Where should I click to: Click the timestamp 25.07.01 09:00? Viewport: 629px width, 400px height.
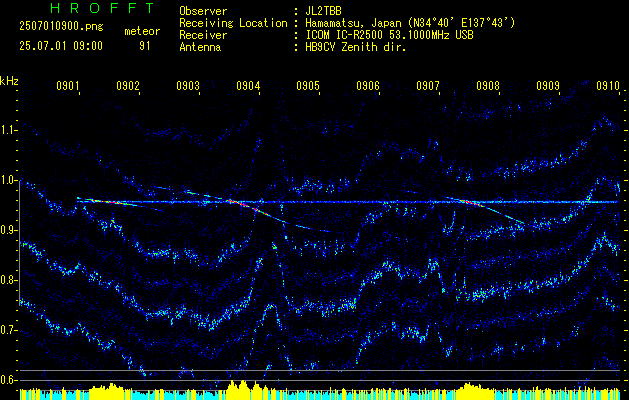coord(61,46)
